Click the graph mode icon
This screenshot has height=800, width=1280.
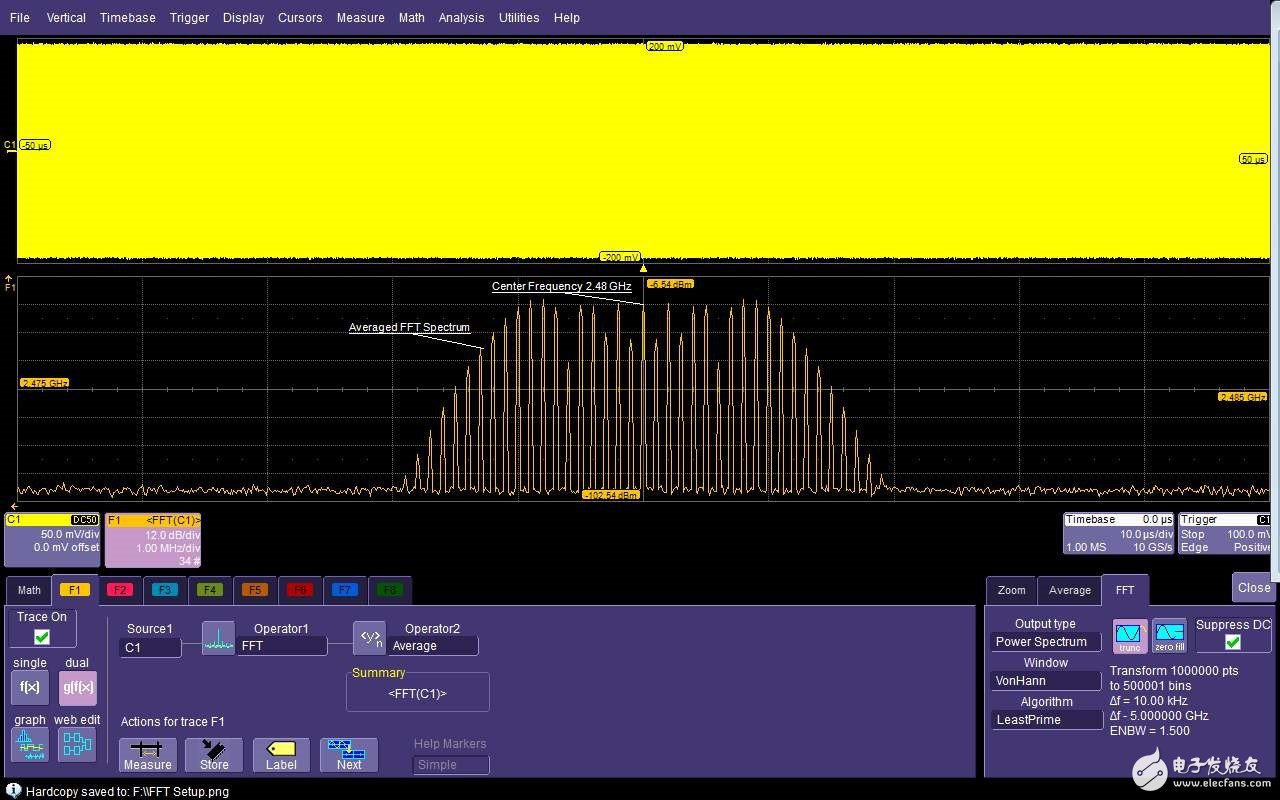coord(30,744)
